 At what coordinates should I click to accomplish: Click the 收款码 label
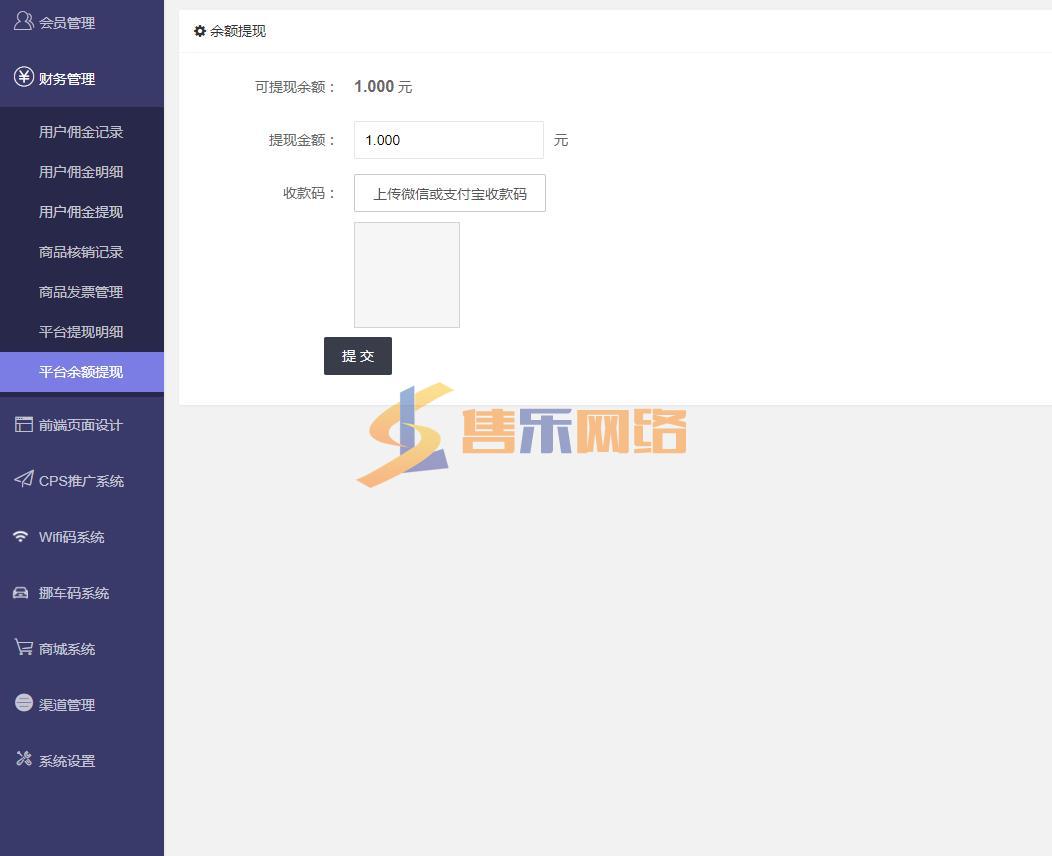(309, 193)
